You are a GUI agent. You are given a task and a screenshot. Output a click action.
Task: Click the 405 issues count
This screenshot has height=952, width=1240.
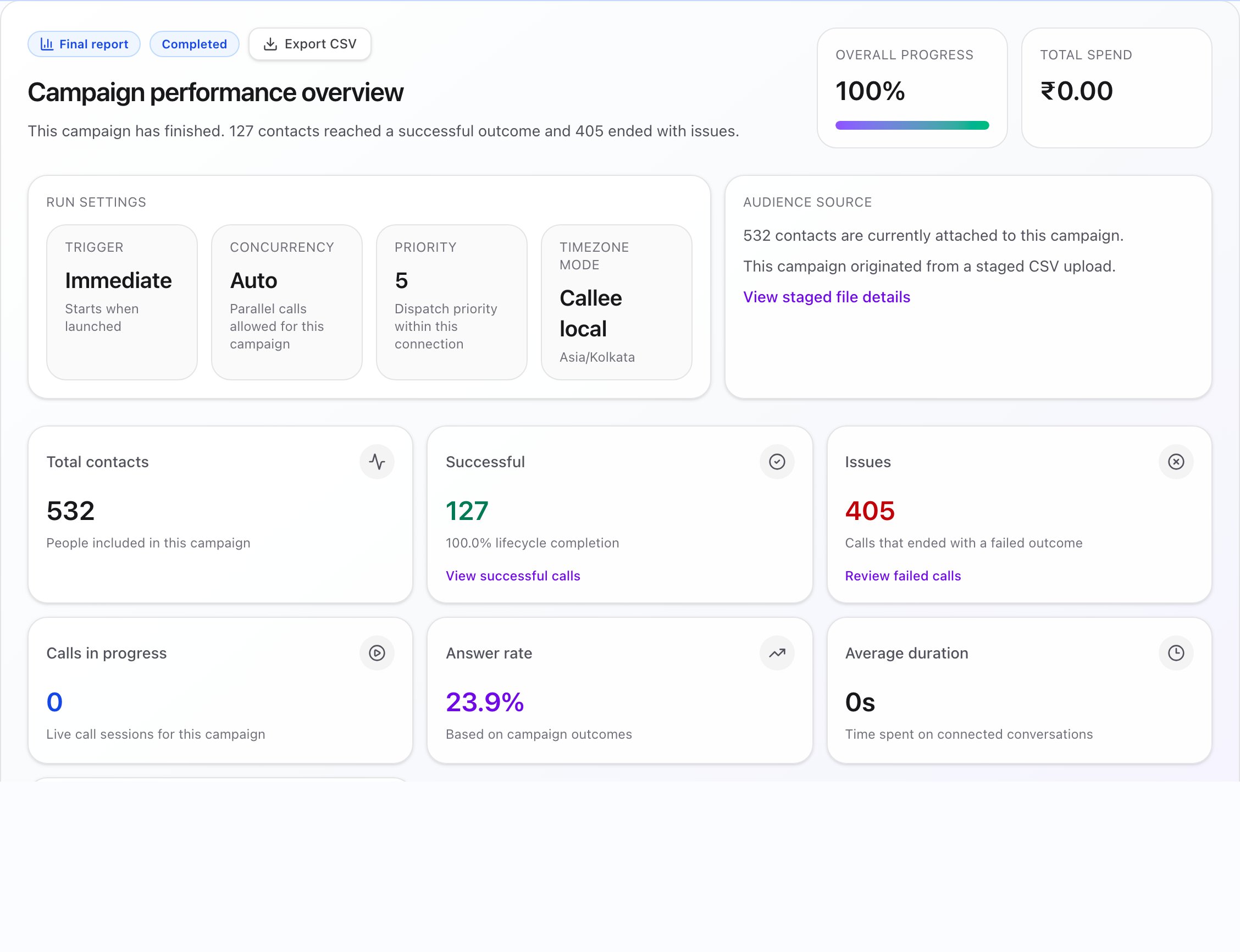tap(870, 511)
